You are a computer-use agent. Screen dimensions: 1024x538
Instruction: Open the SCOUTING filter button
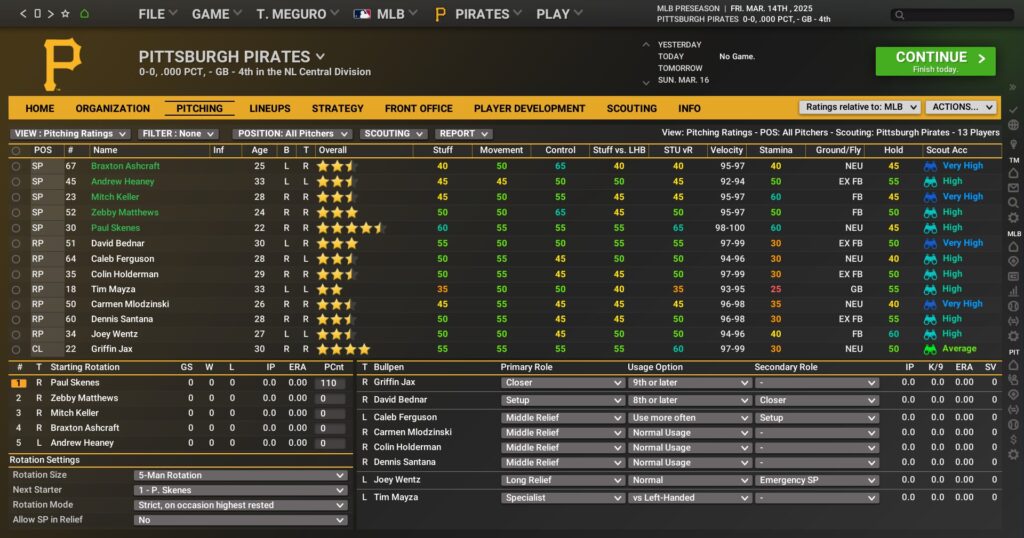pos(393,133)
